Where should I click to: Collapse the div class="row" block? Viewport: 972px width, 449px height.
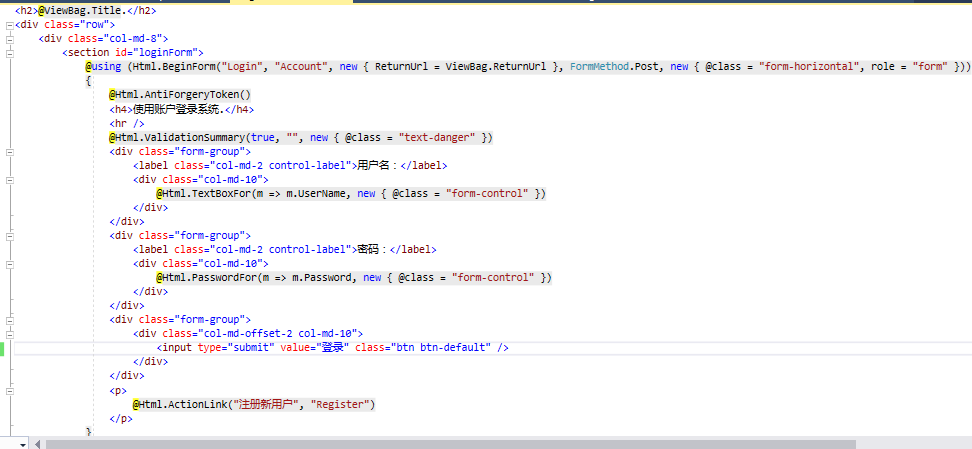coord(9,25)
